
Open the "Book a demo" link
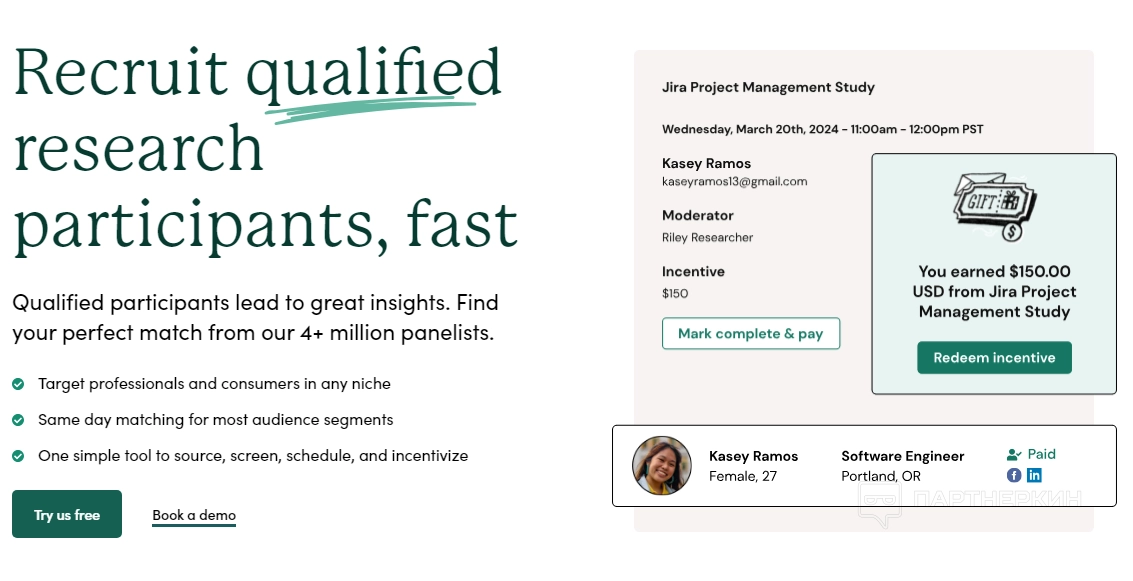coord(194,515)
